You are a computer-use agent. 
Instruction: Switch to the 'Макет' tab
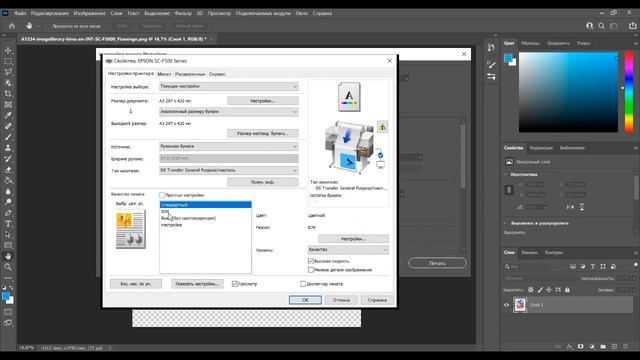(x=164, y=74)
